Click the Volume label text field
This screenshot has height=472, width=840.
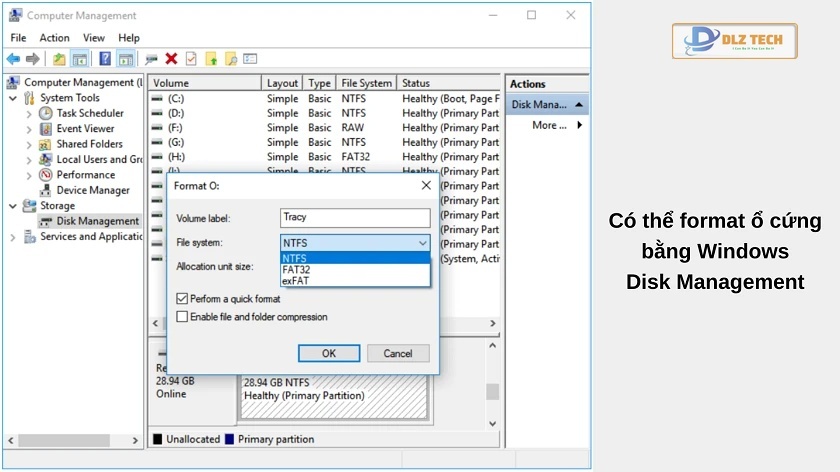355,218
